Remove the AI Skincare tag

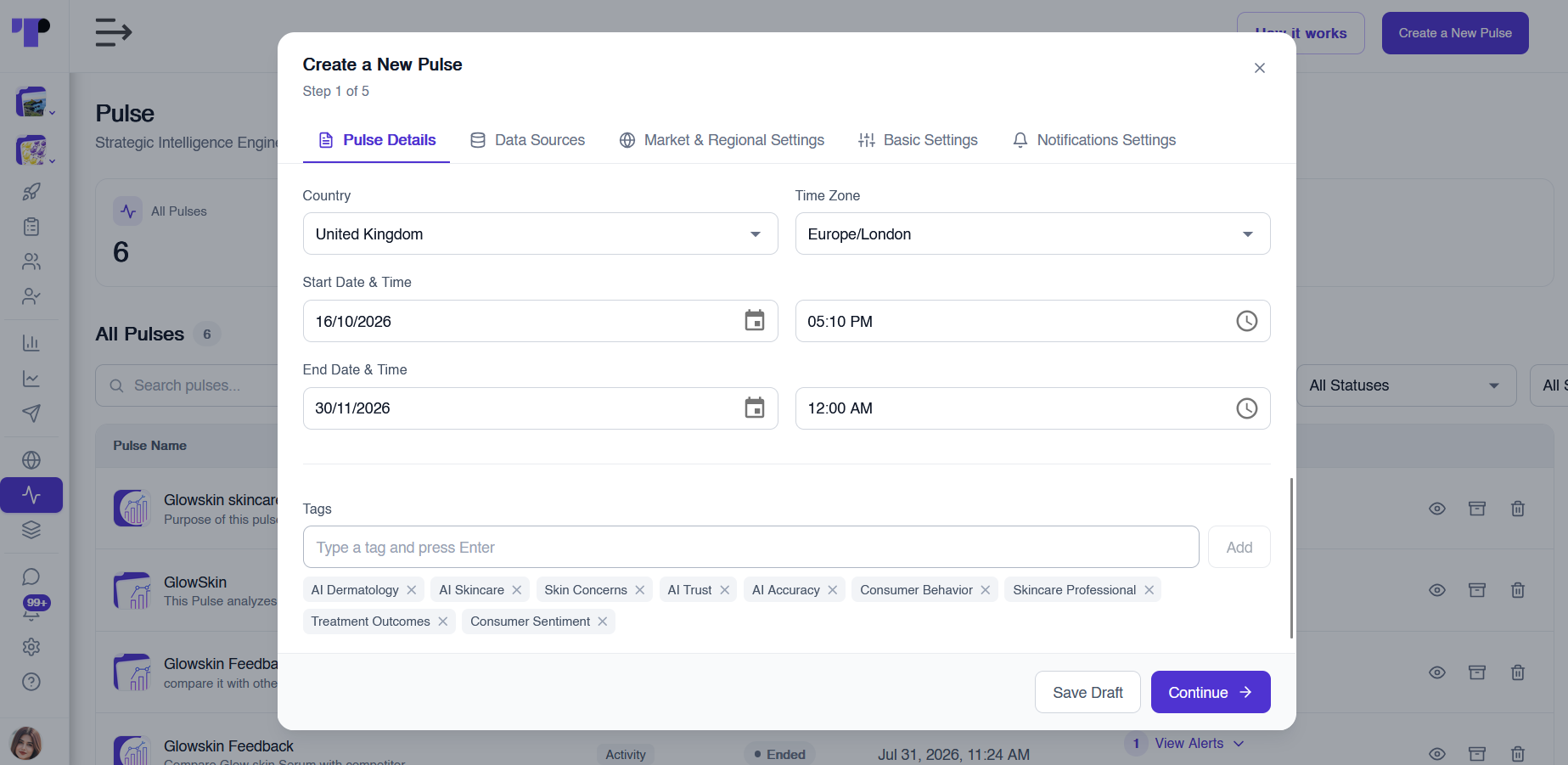[x=517, y=590]
